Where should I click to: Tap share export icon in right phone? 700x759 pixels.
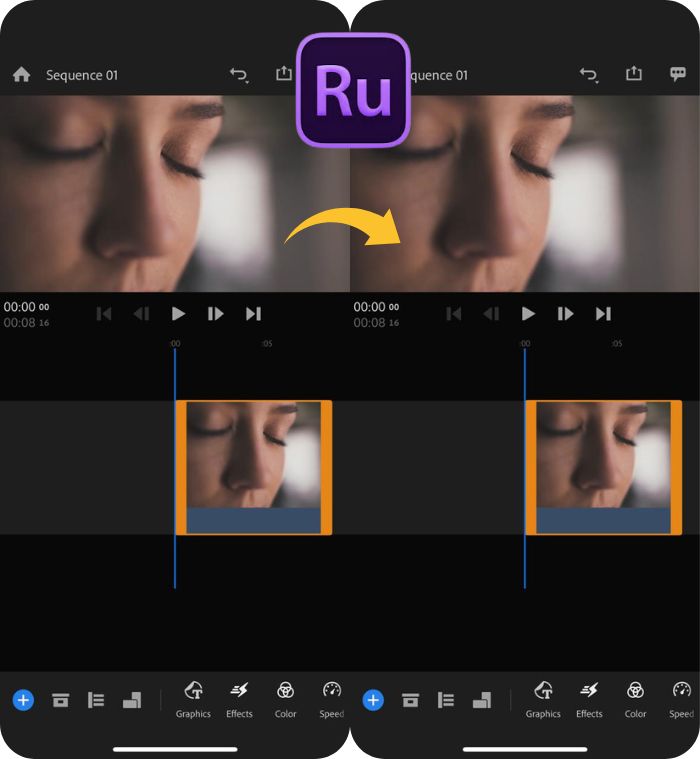click(634, 73)
